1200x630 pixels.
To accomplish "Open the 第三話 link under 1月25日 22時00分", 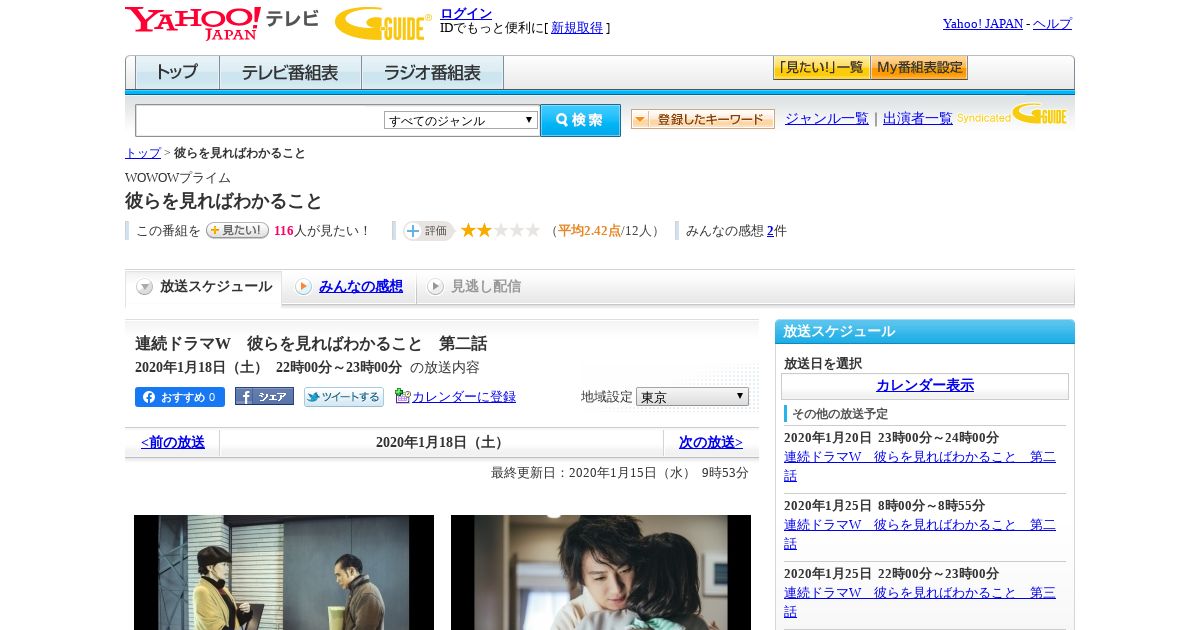I will point(920,602).
